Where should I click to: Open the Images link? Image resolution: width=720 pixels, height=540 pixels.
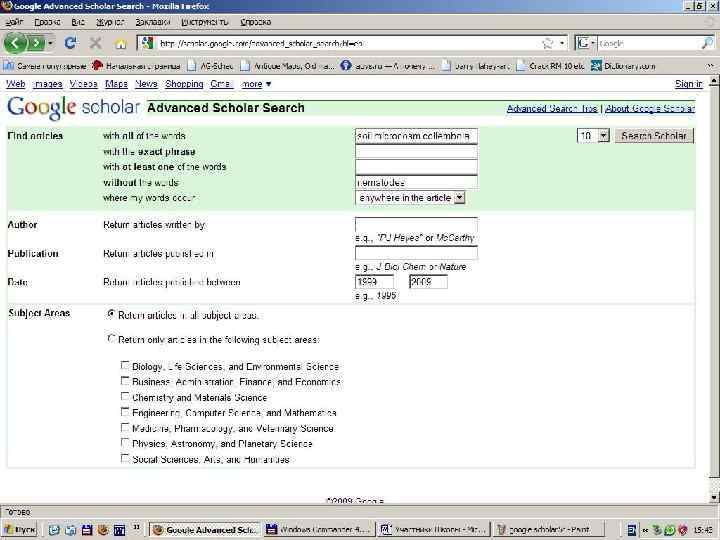click(48, 84)
